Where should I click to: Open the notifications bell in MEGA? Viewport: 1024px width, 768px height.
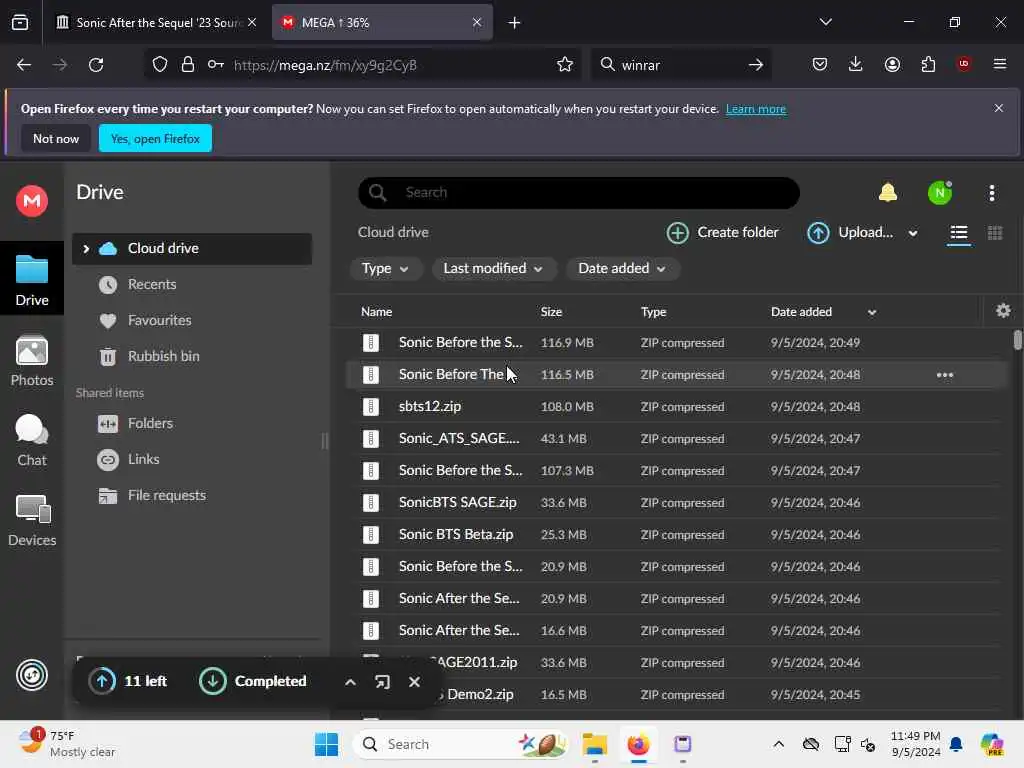point(888,193)
